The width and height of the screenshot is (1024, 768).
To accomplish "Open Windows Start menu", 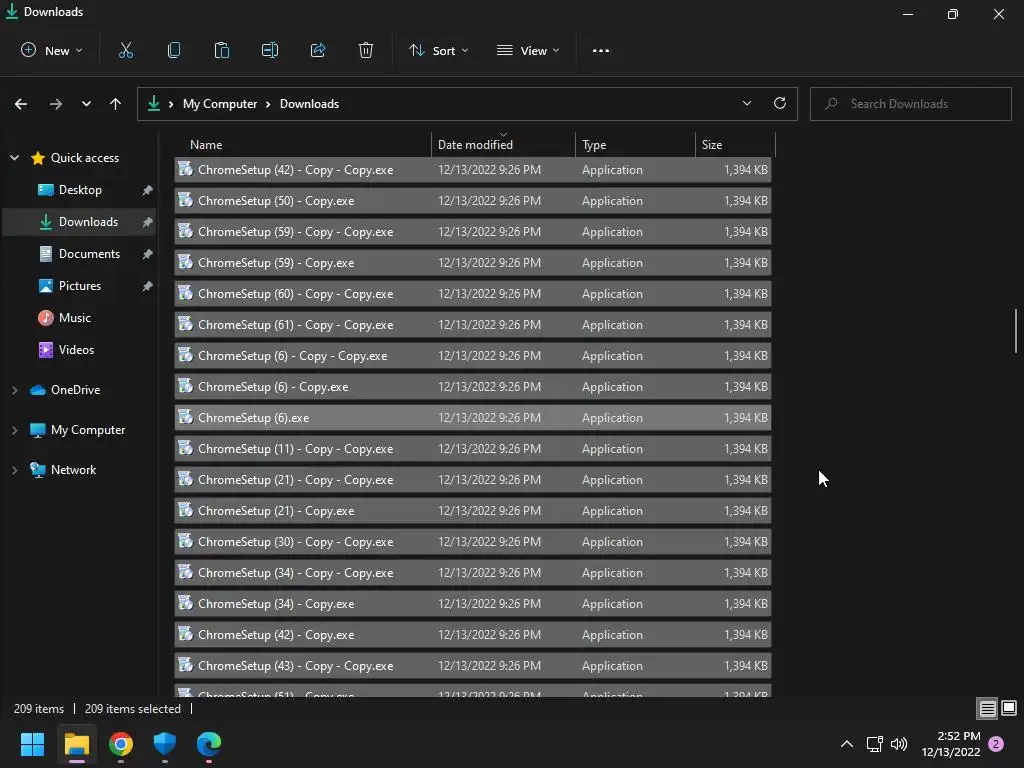I will coord(32,744).
